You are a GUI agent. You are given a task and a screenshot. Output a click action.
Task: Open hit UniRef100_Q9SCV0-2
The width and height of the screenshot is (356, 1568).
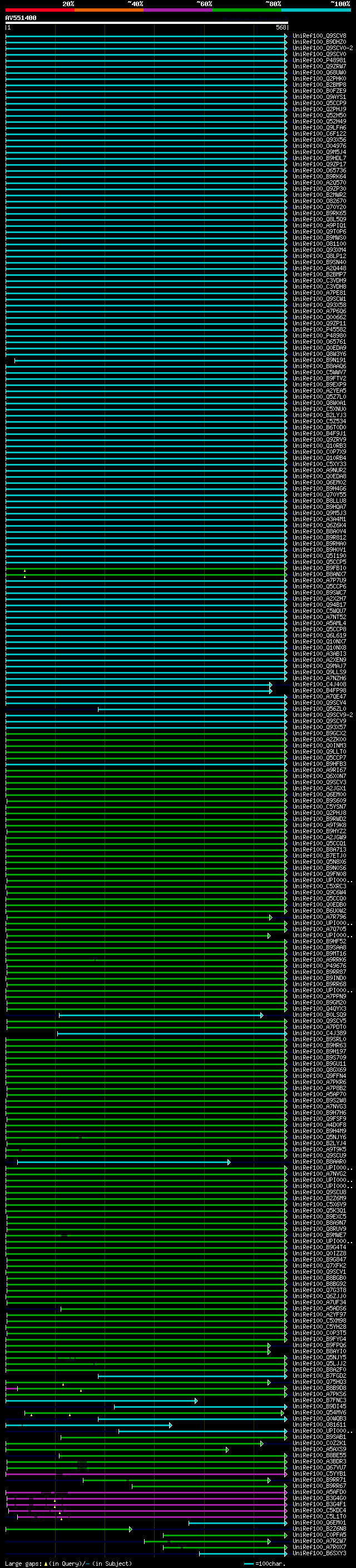pos(323,48)
